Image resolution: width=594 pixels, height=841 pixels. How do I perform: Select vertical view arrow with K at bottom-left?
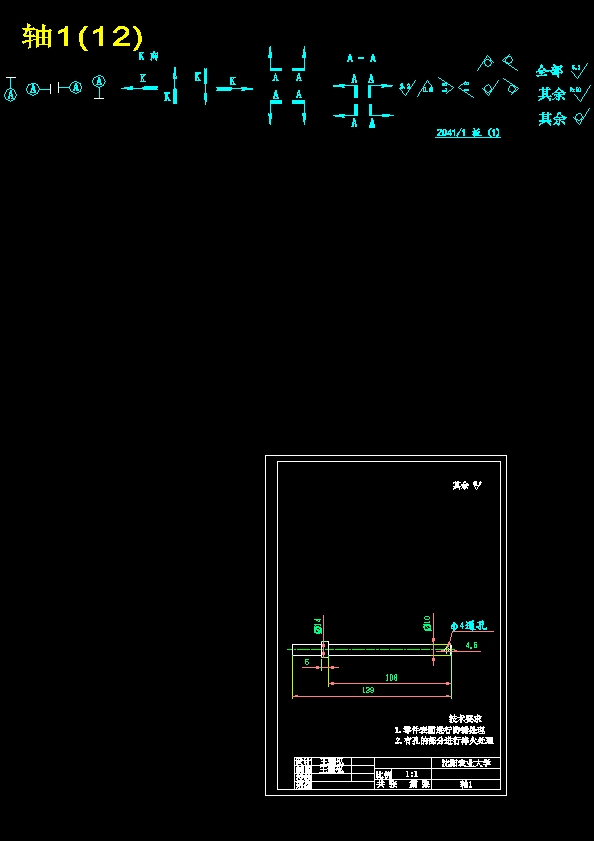tap(171, 86)
